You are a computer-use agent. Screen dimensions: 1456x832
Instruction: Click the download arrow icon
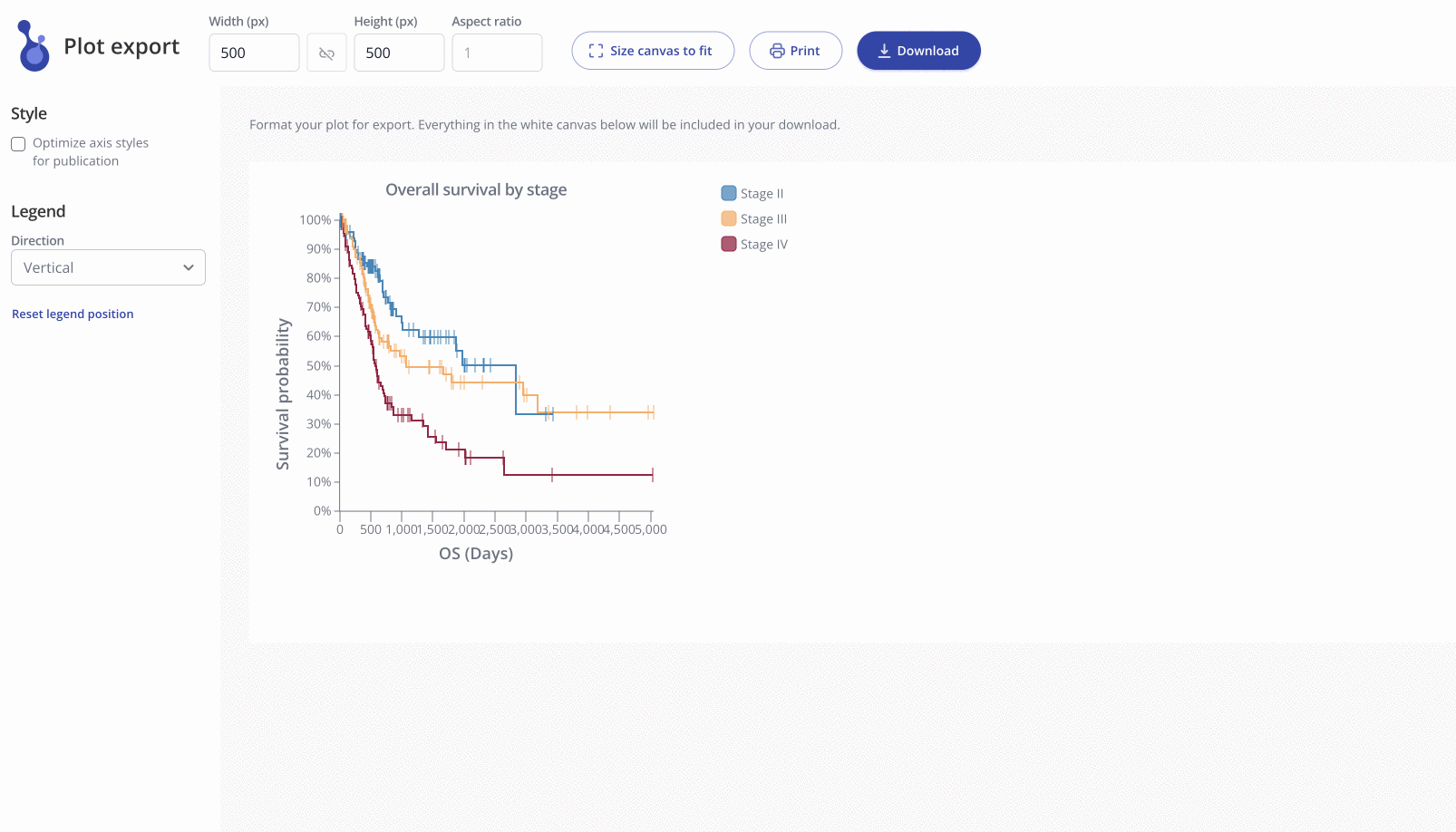884,51
